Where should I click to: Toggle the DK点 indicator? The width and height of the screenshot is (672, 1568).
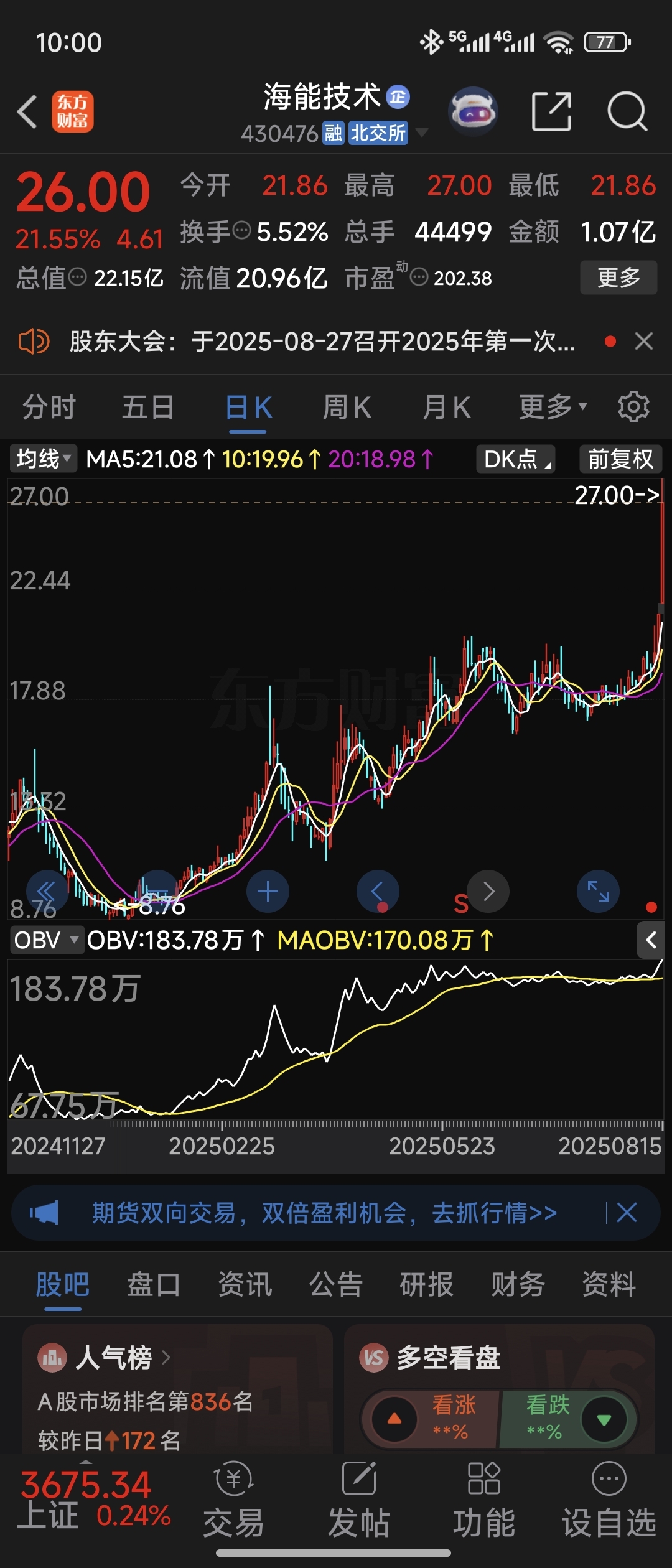(516, 459)
